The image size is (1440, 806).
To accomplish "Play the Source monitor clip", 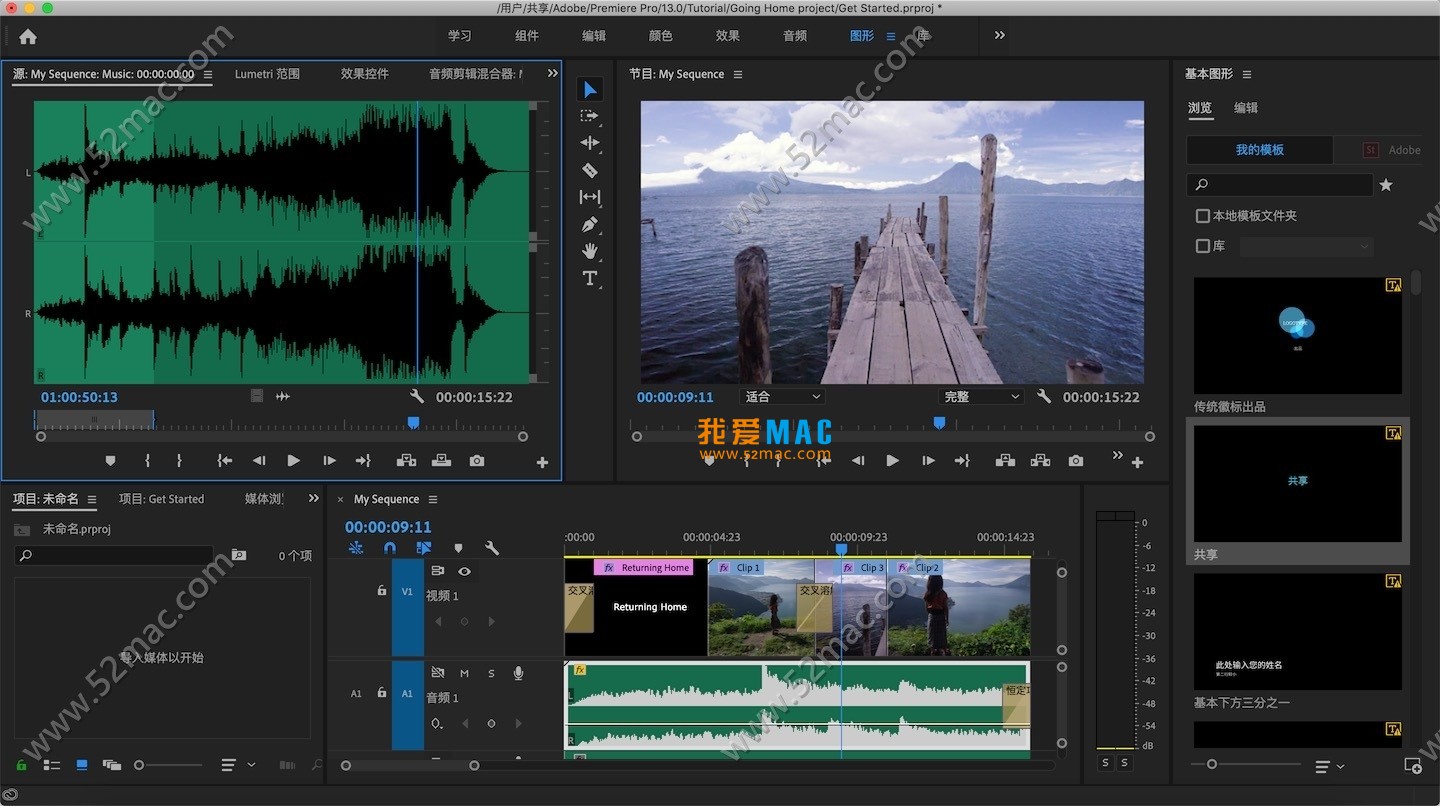I will 293,461.
